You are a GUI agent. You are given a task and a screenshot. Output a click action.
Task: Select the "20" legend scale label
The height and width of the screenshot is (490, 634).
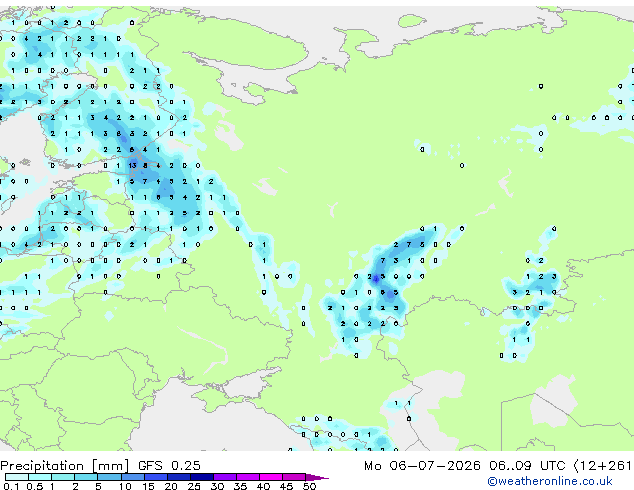point(171,486)
